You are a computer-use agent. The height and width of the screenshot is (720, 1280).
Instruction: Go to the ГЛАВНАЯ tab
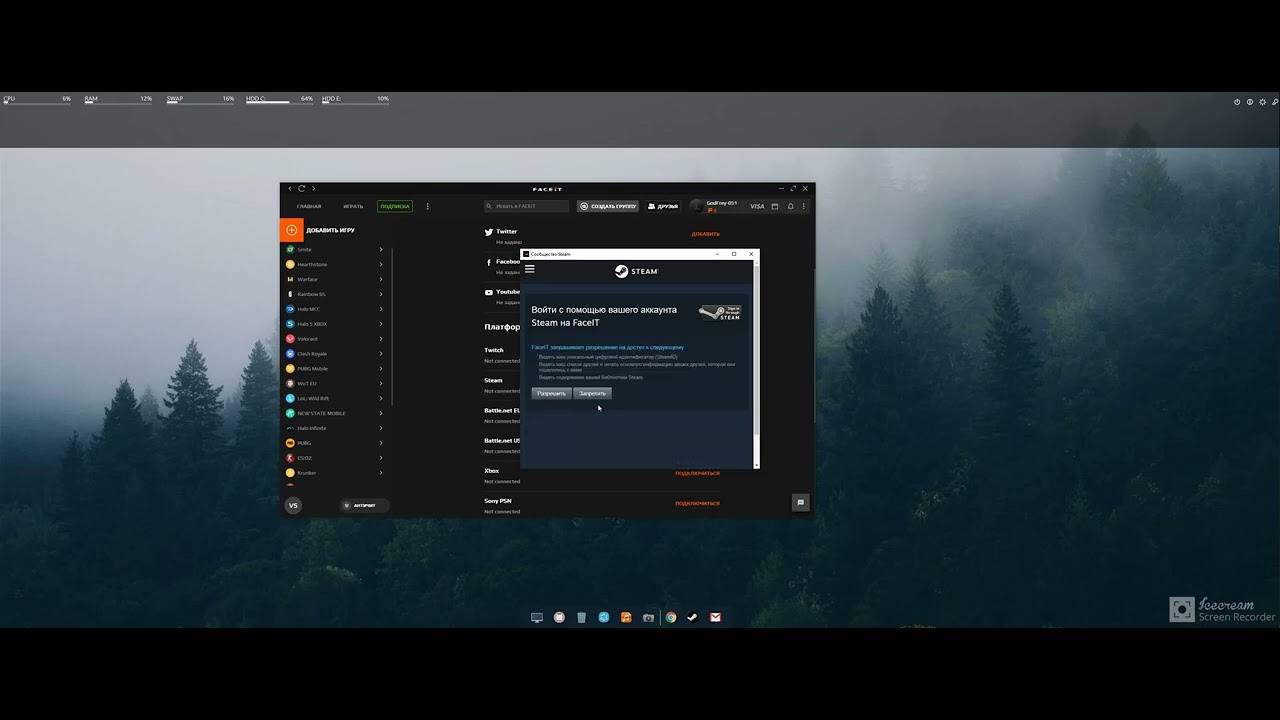pyautogui.click(x=309, y=206)
